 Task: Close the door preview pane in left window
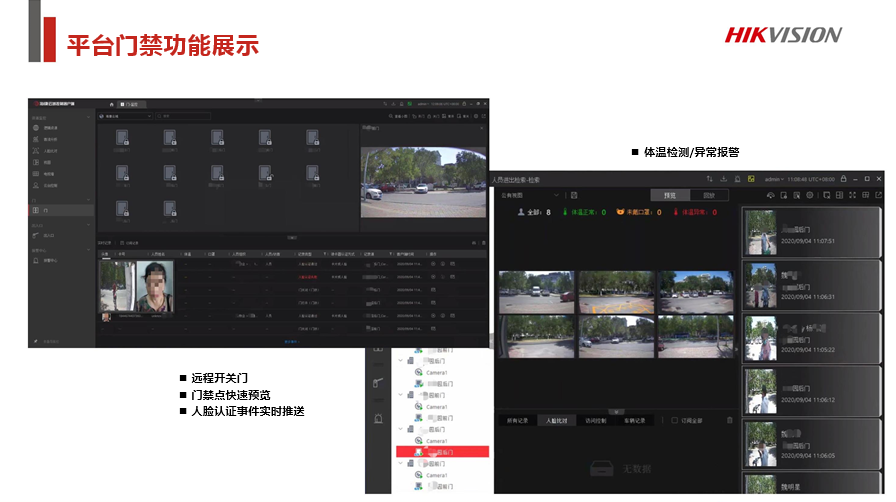tap(482, 128)
